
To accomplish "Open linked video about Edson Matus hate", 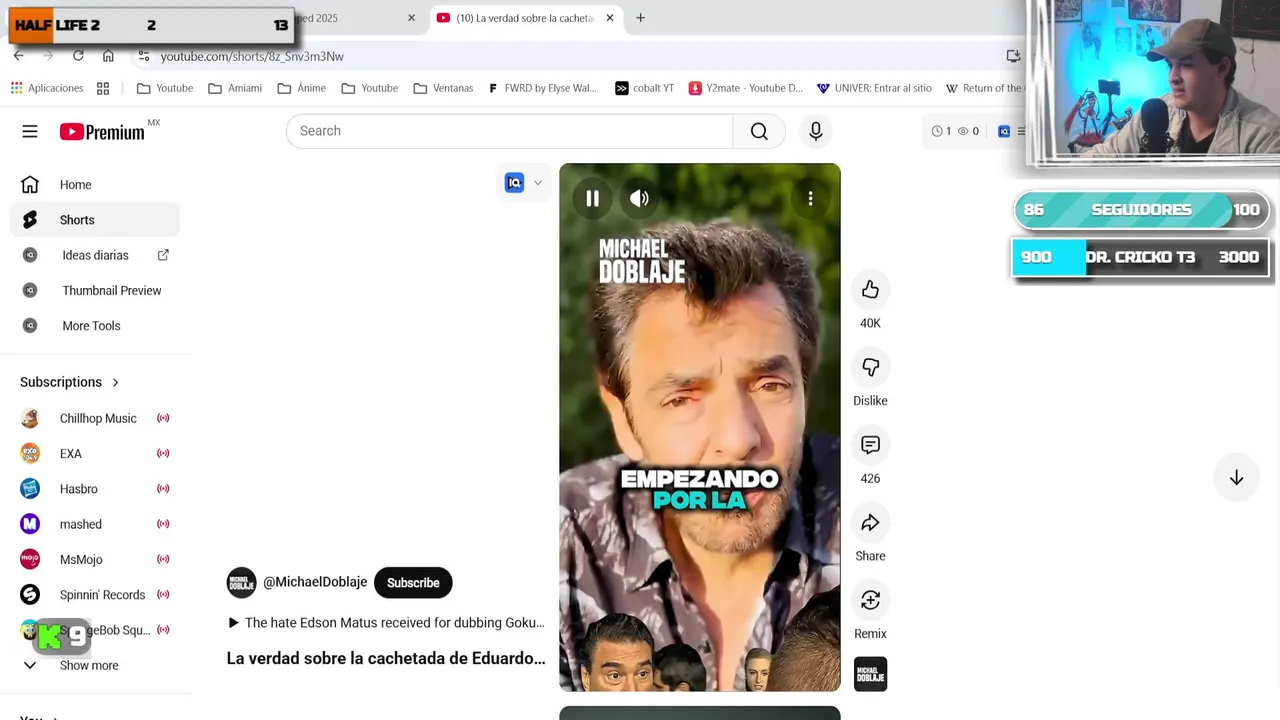I will tap(386, 623).
